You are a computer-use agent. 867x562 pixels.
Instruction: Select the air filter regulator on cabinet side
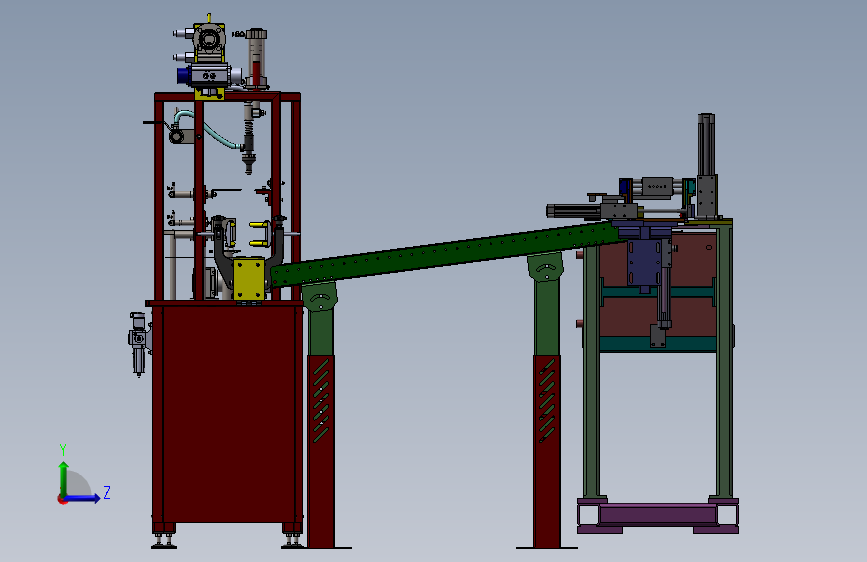pyautogui.click(x=139, y=343)
